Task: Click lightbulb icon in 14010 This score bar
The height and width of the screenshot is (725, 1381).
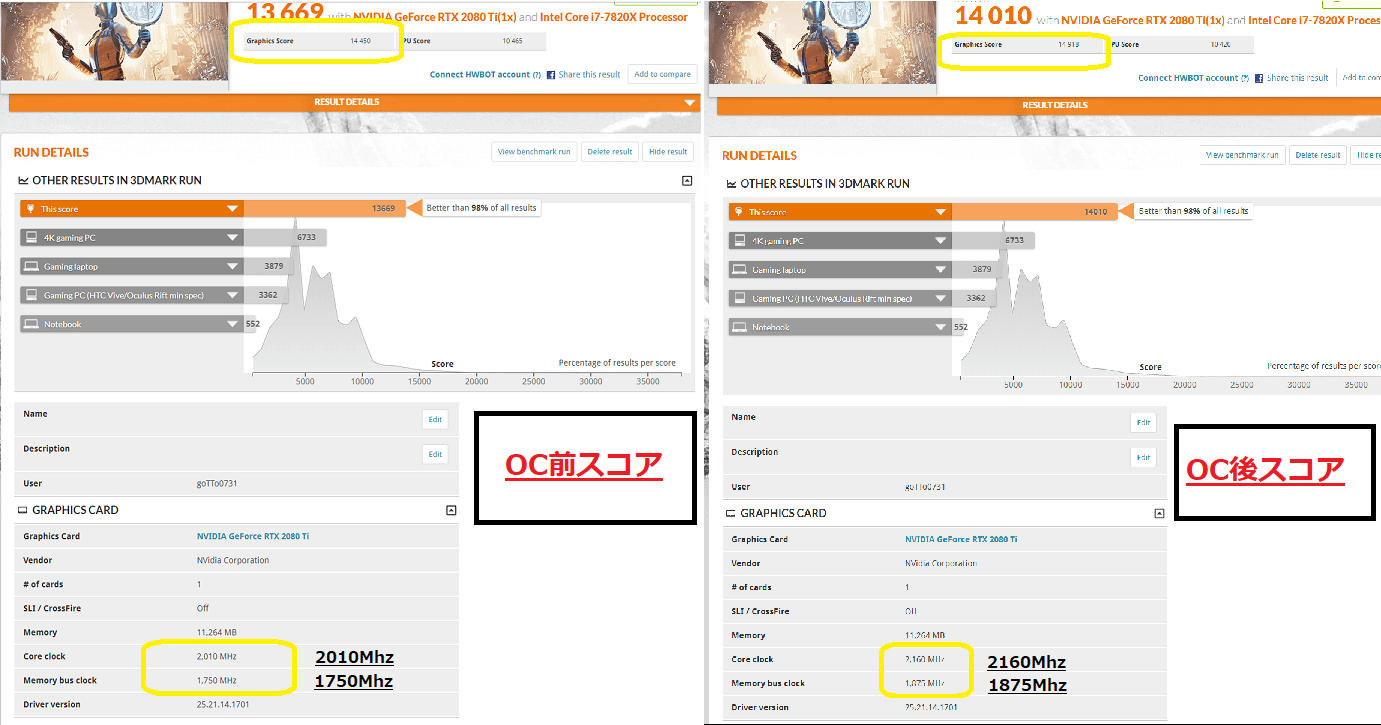Action: point(739,212)
